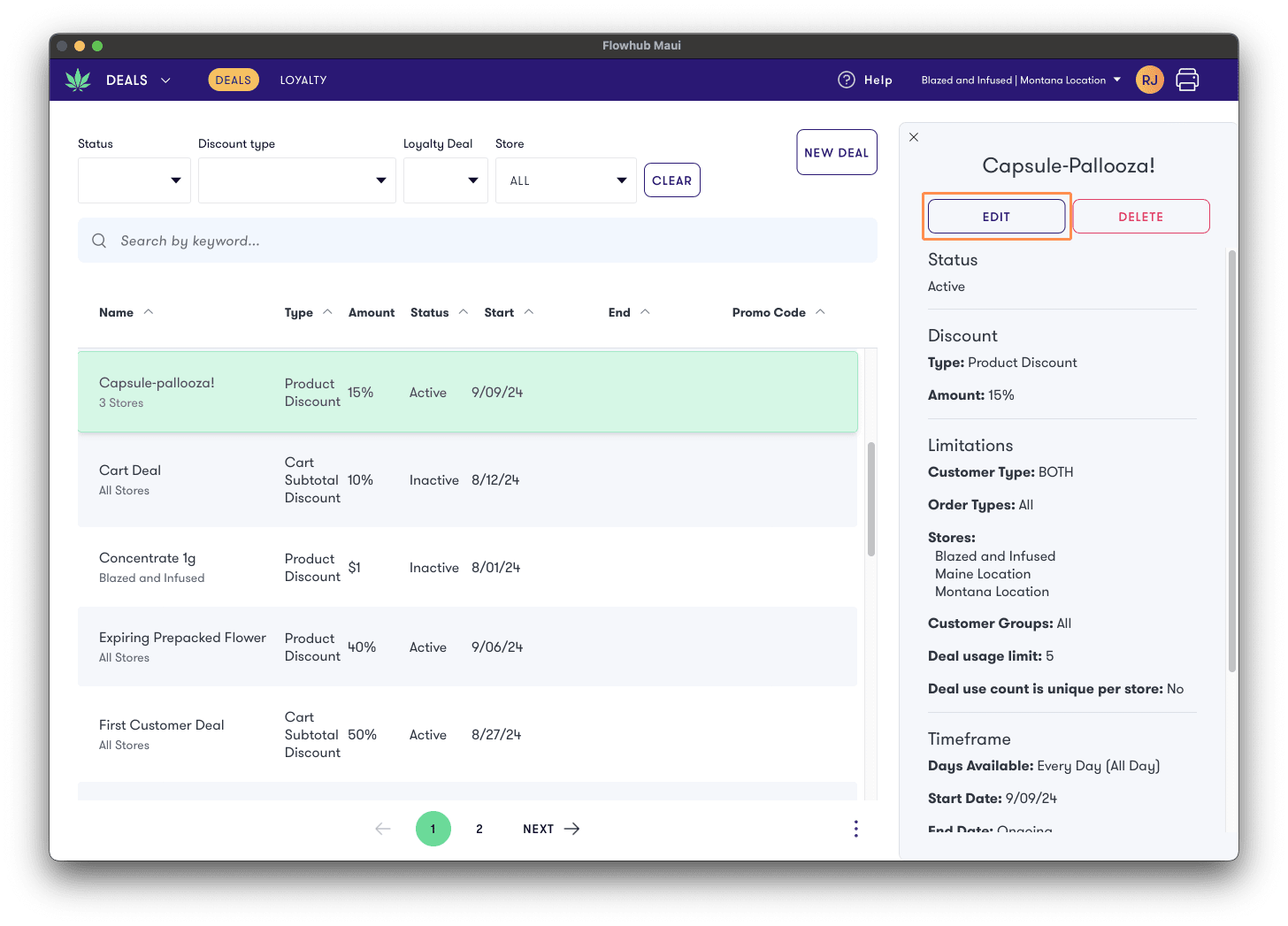Click the Flowhub leaf logo icon
1288x926 pixels.
[x=78, y=80]
